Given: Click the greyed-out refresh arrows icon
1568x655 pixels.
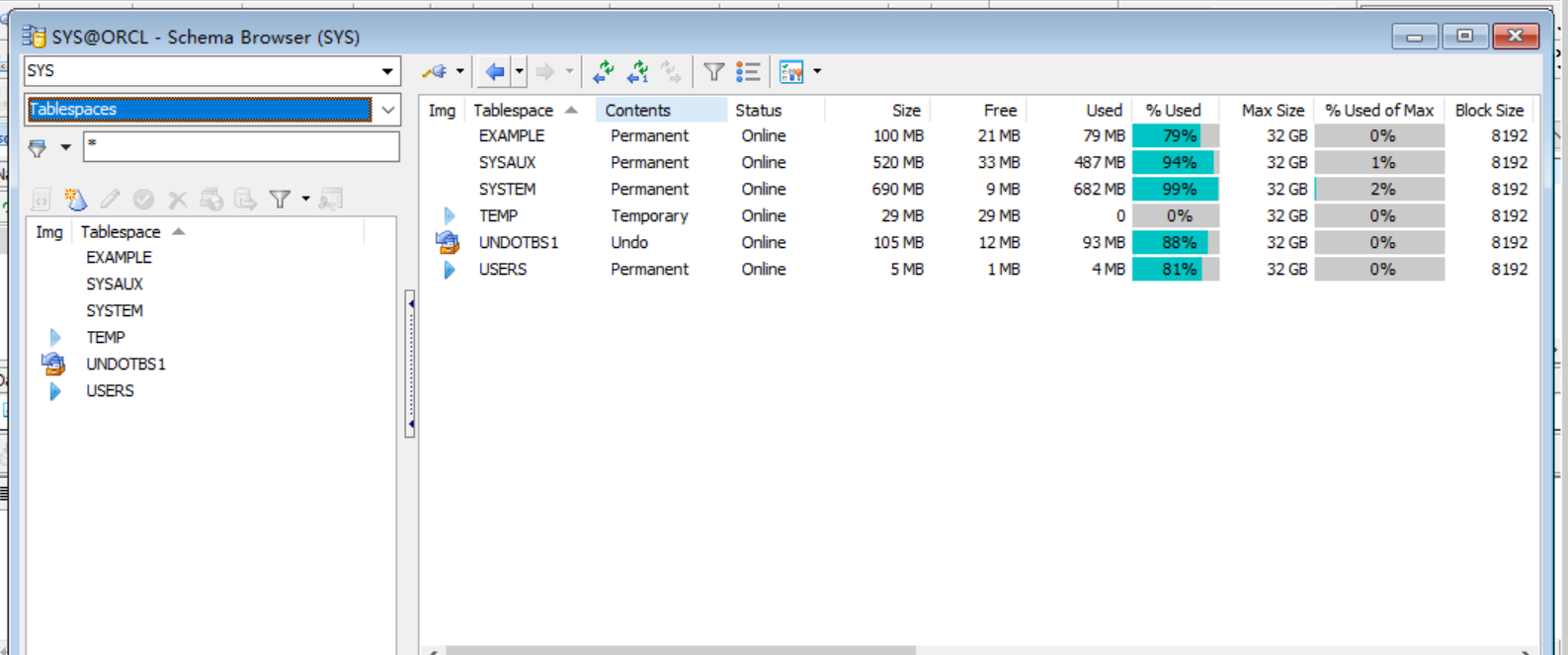Looking at the screenshot, I should (672, 71).
